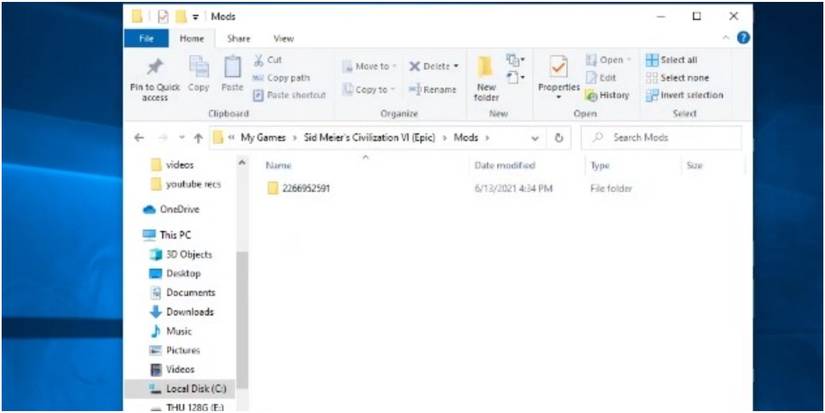The image size is (825, 413).
Task: Collapse the ribbon with the chevron
Action: click(726, 38)
